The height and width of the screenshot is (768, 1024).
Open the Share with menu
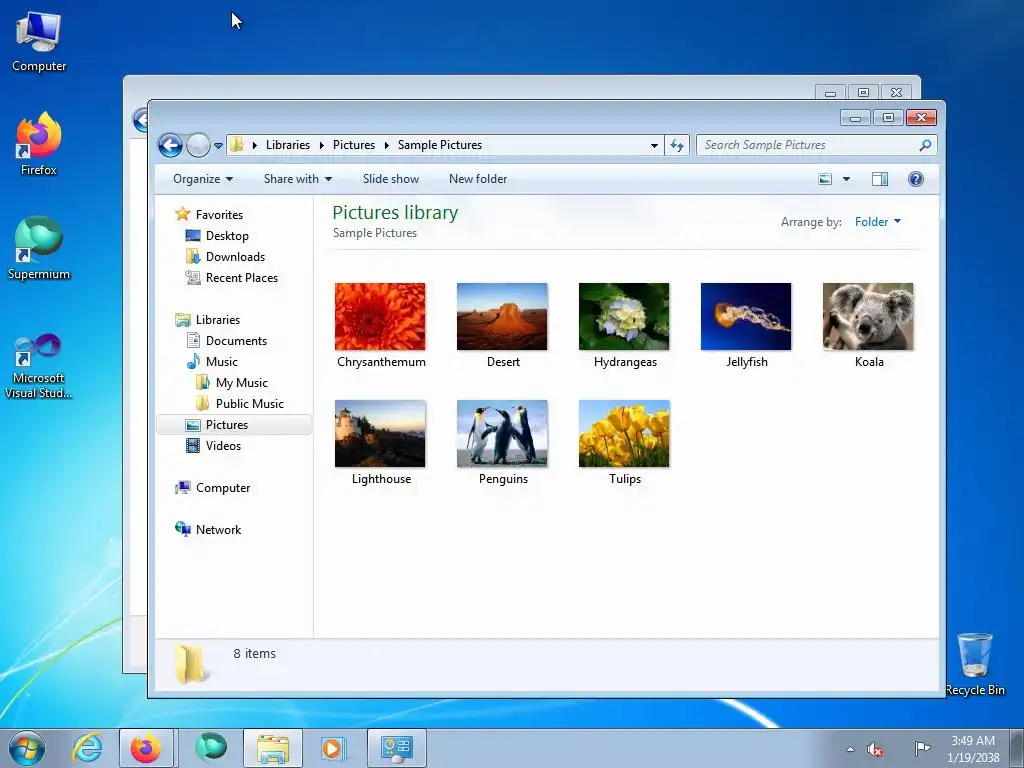click(x=298, y=179)
